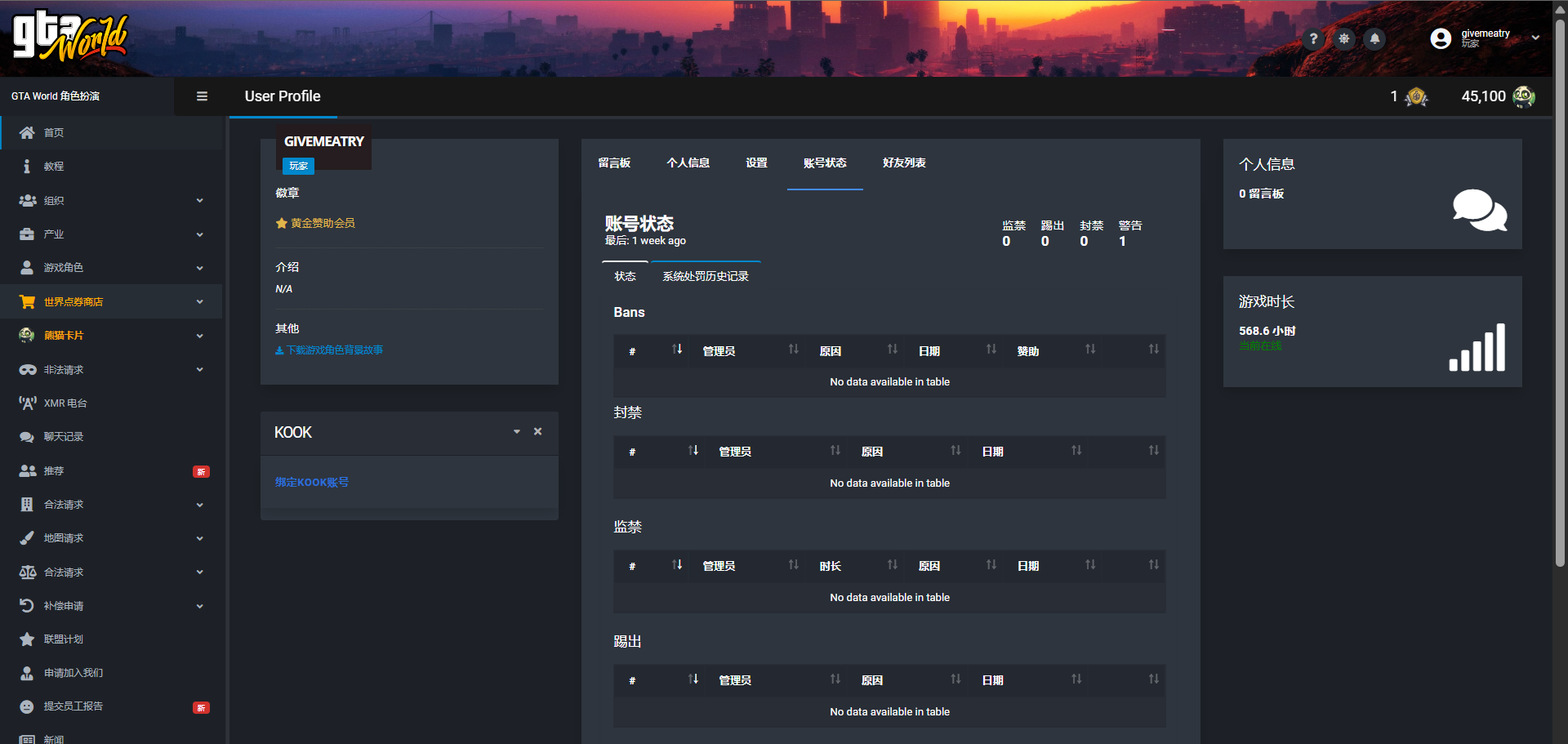Click the 玩家 role badge
The height and width of the screenshot is (744, 1568).
point(298,166)
